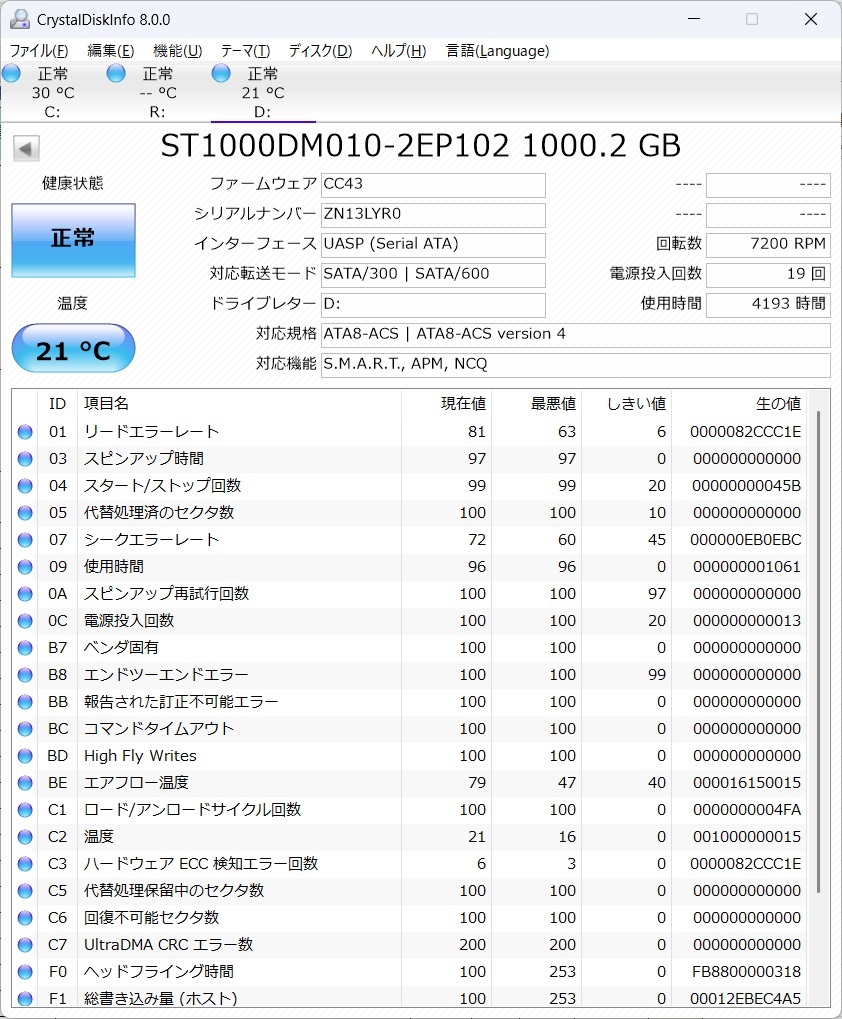Select the raw value 0000082CCC1E of row 01

tap(745, 432)
